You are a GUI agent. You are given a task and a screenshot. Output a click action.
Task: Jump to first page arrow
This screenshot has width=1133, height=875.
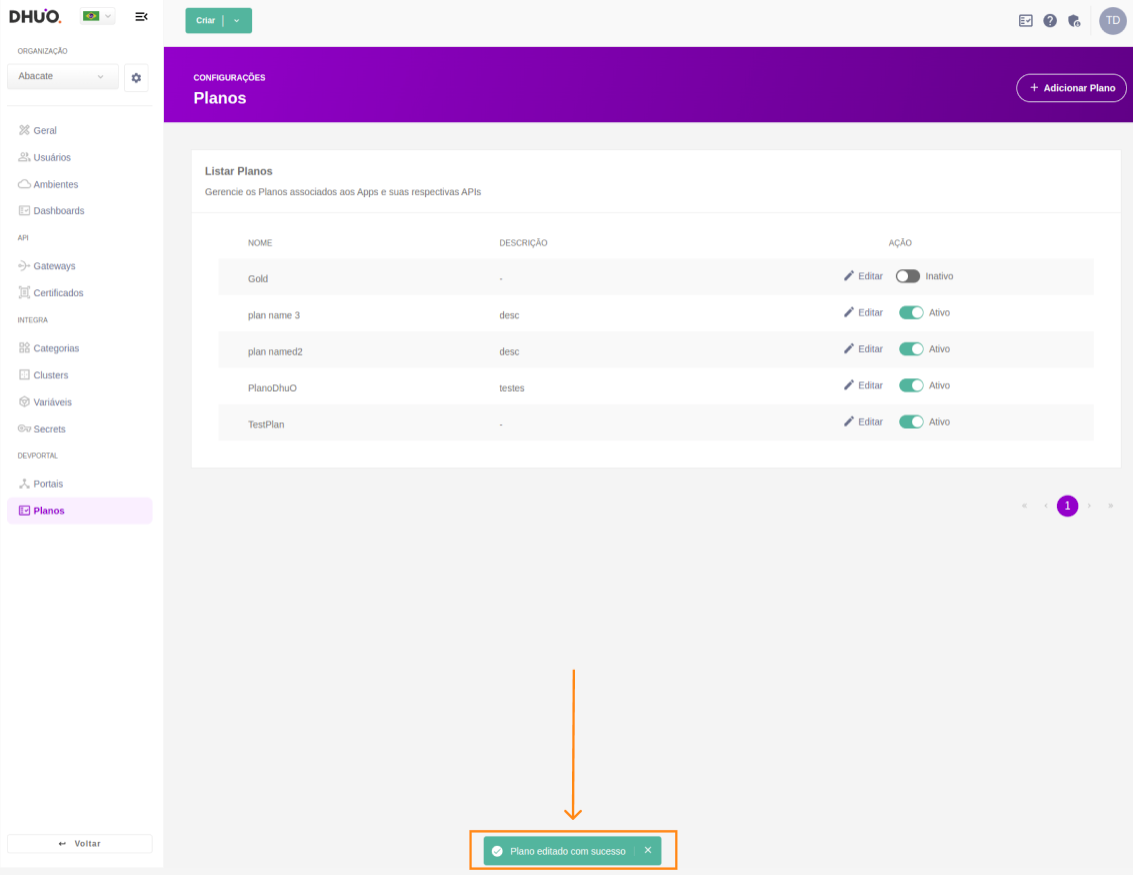1024,506
